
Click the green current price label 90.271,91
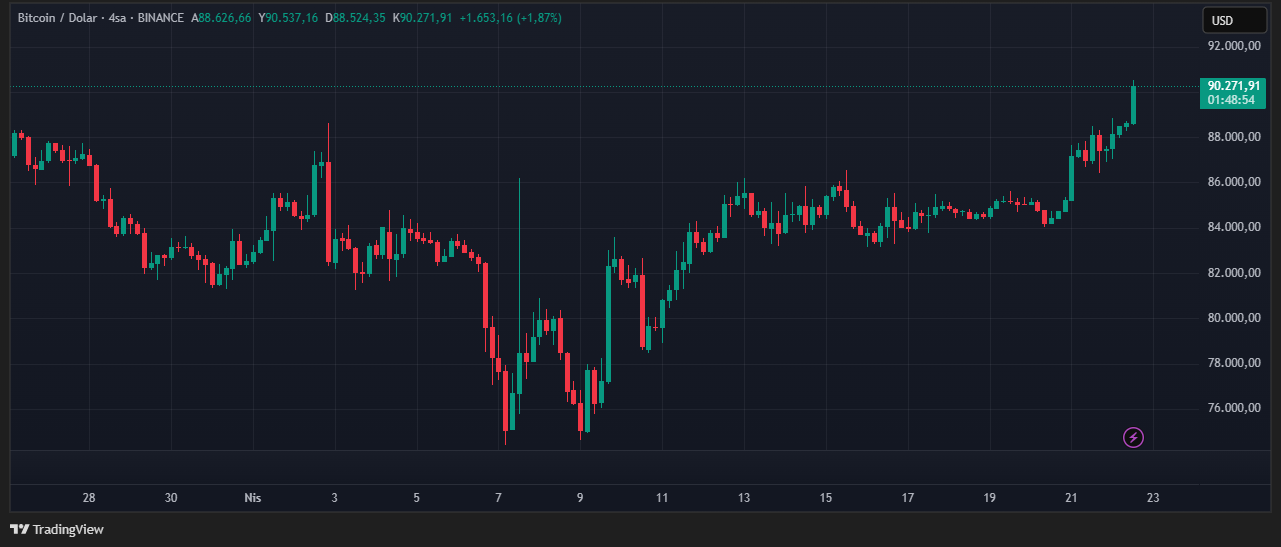(x=1233, y=86)
